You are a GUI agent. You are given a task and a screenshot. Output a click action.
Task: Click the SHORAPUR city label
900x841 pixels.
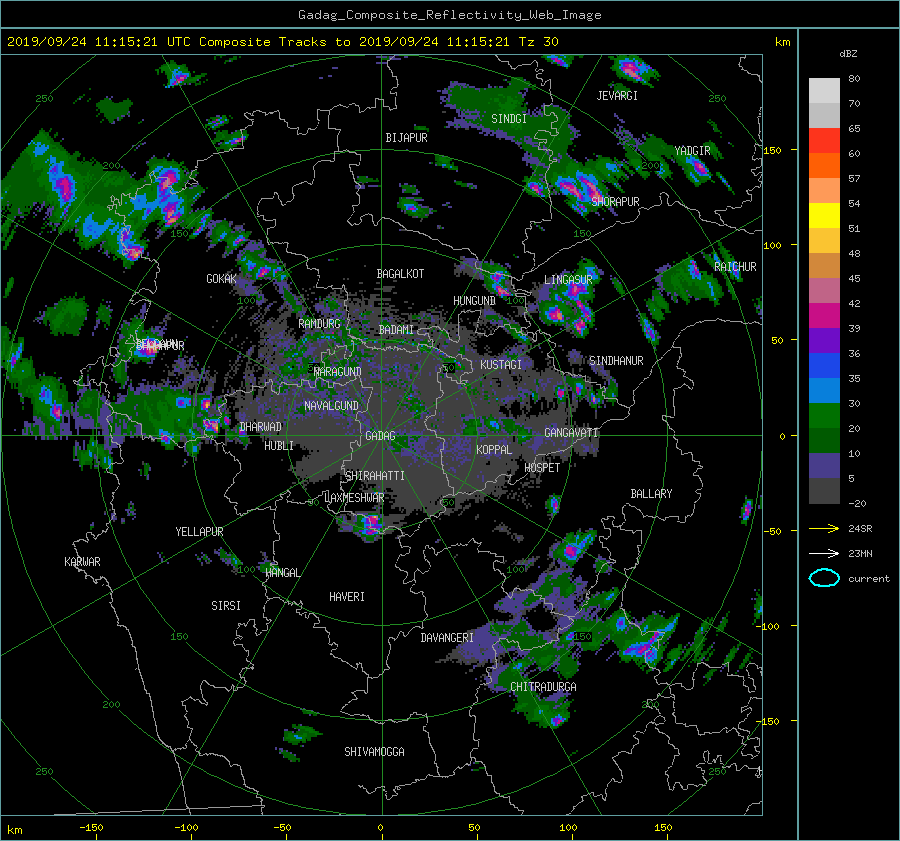[615, 201]
